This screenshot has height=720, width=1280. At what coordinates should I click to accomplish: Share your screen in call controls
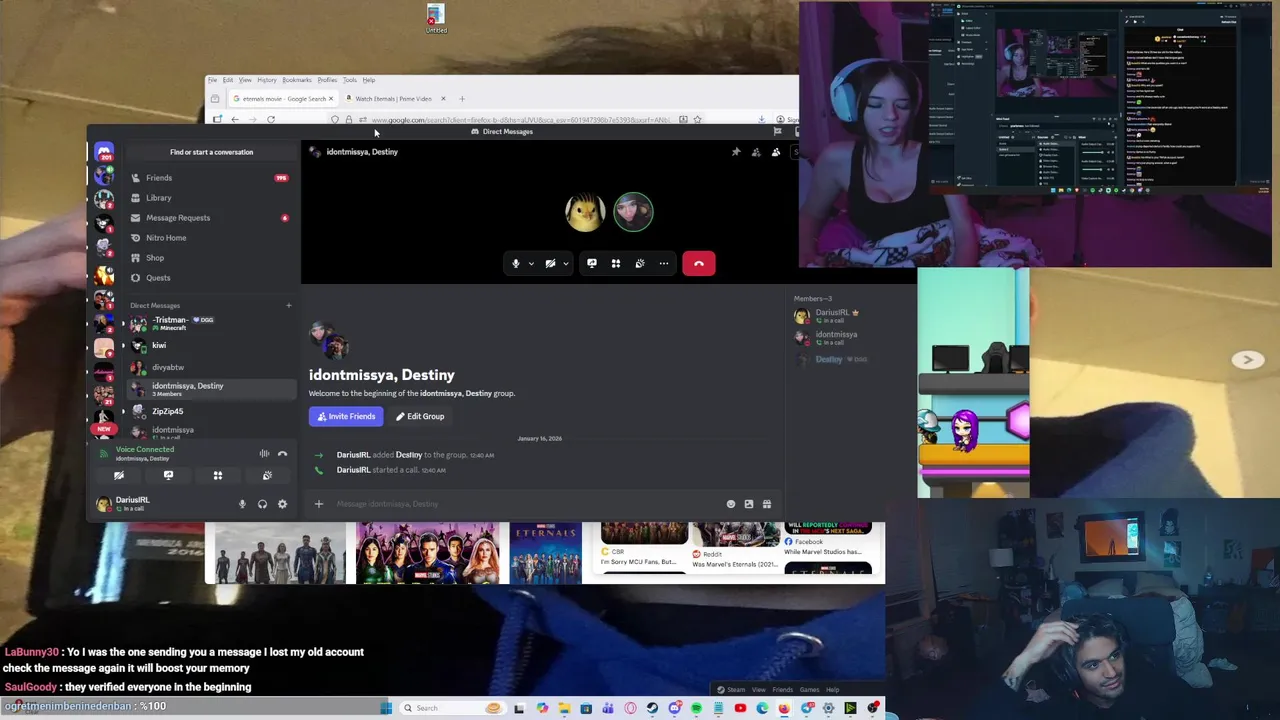click(592, 264)
